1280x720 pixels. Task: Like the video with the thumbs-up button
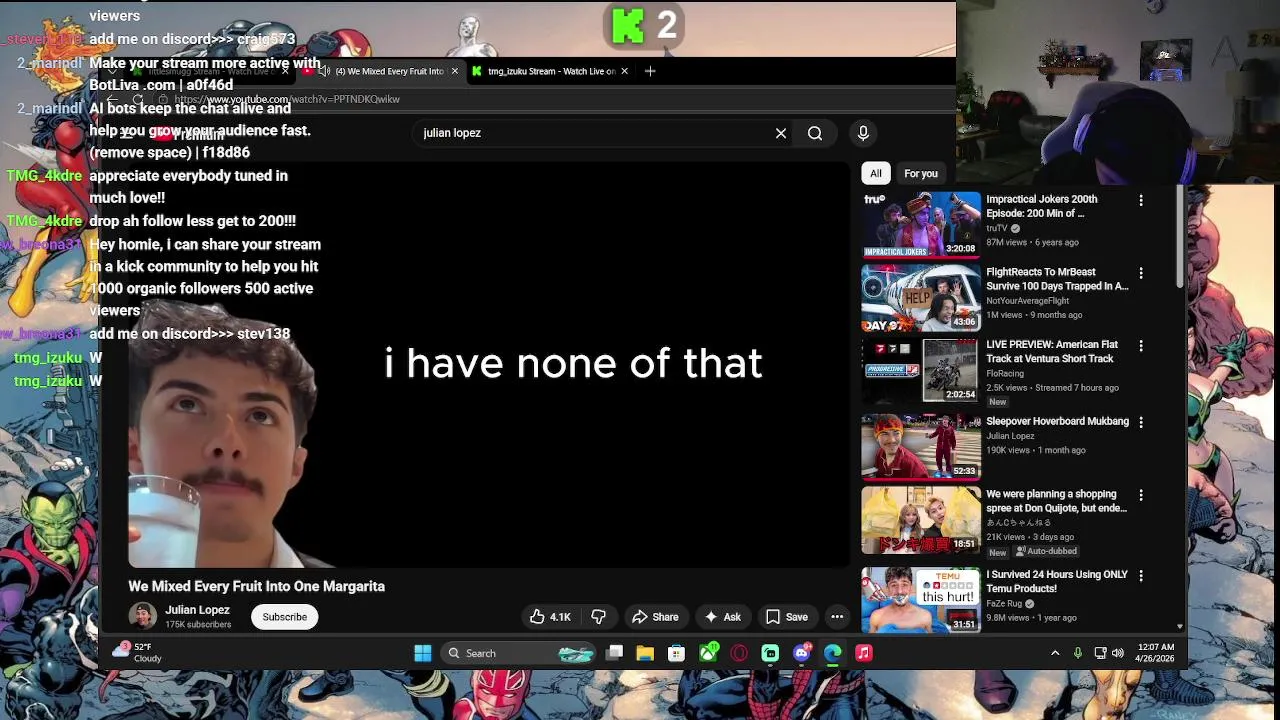(550, 617)
